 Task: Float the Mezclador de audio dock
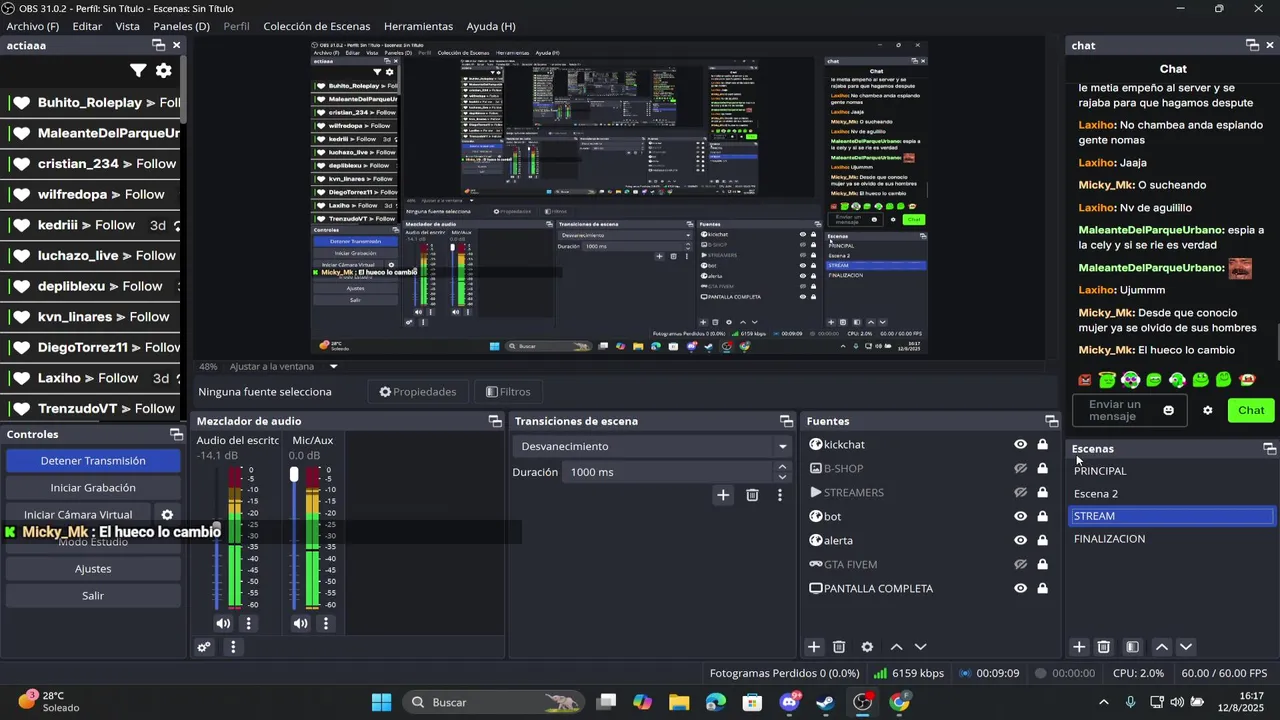pos(494,421)
